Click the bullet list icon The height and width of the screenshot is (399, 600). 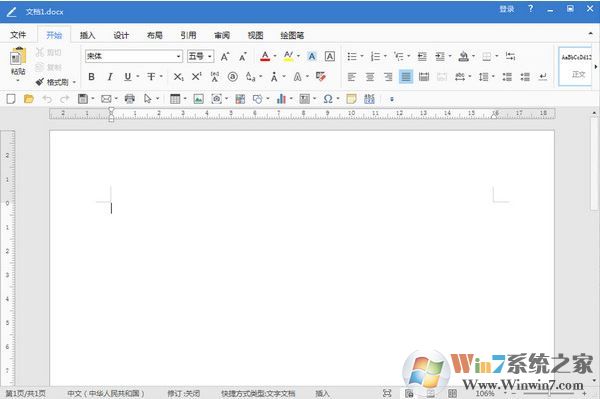click(x=352, y=57)
